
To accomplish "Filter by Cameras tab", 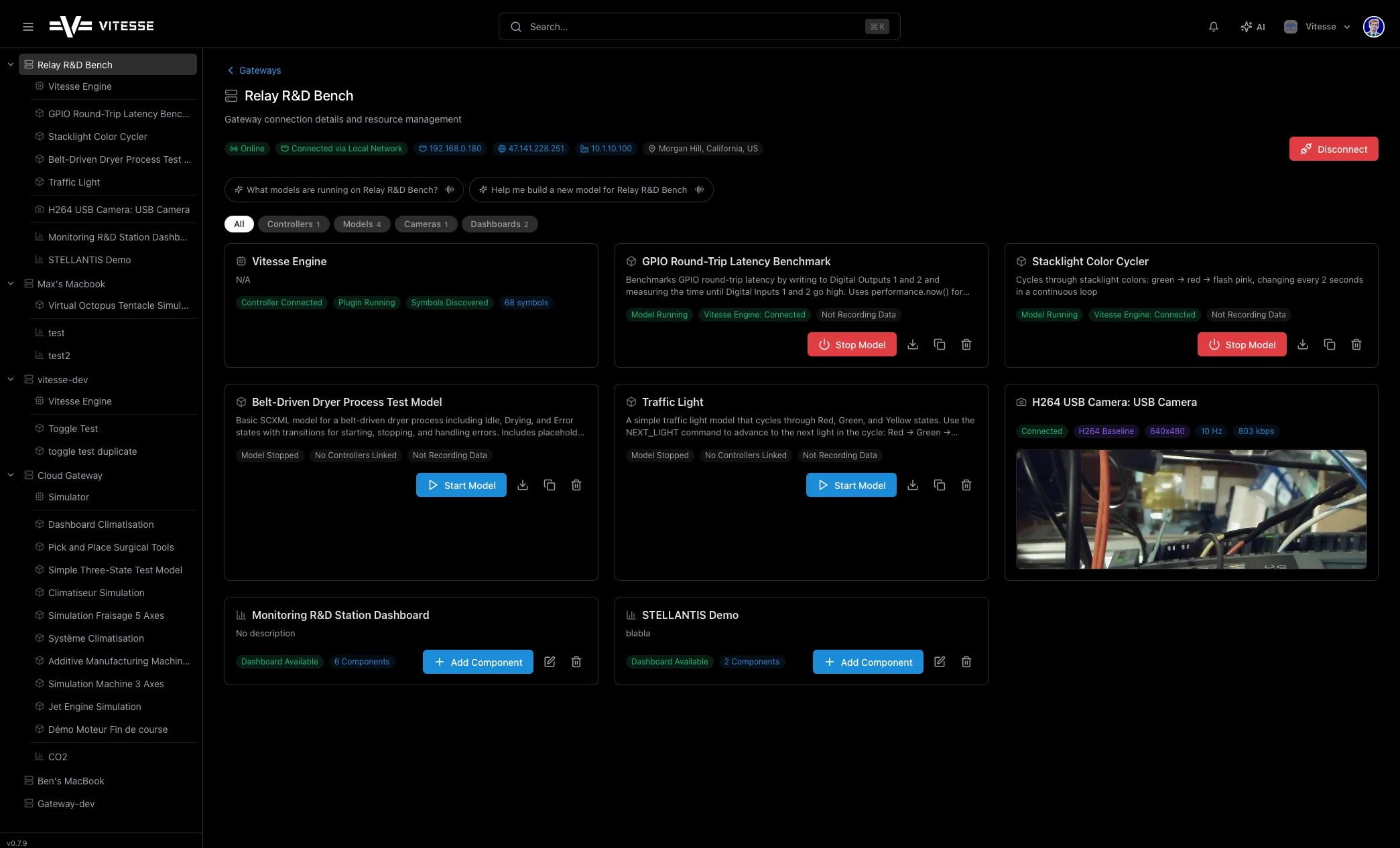I will (x=426, y=224).
